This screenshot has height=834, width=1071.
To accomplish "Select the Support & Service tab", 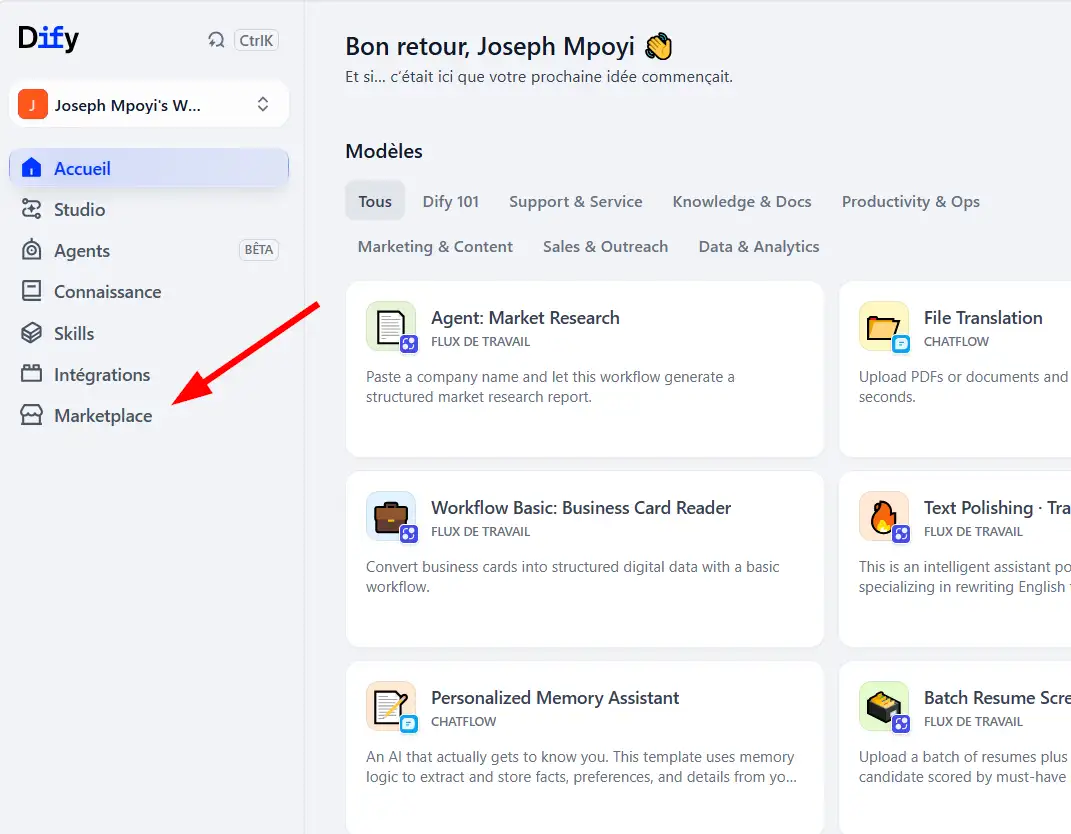I will pos(576,201).
